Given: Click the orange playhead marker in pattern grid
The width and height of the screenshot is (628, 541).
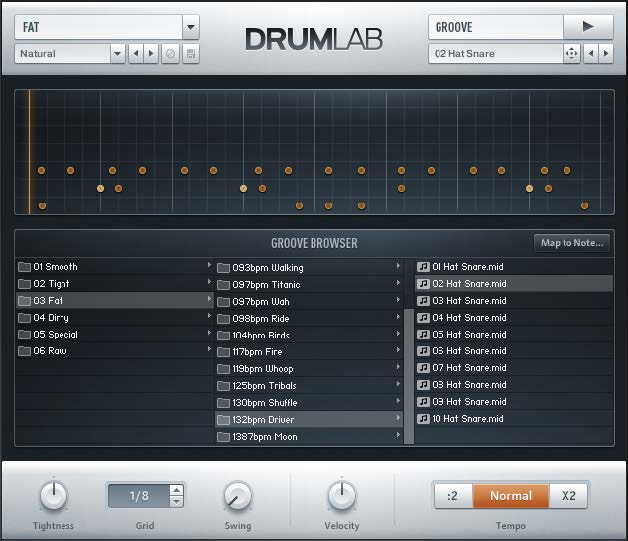Looking at the screenshot, I should tap(29, 152).
